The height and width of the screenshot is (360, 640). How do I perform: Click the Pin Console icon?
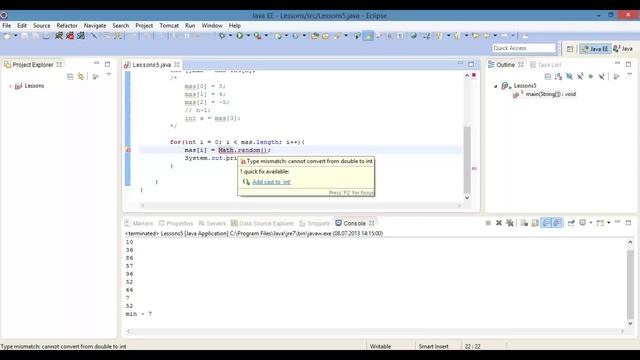(x=571, y=223)
